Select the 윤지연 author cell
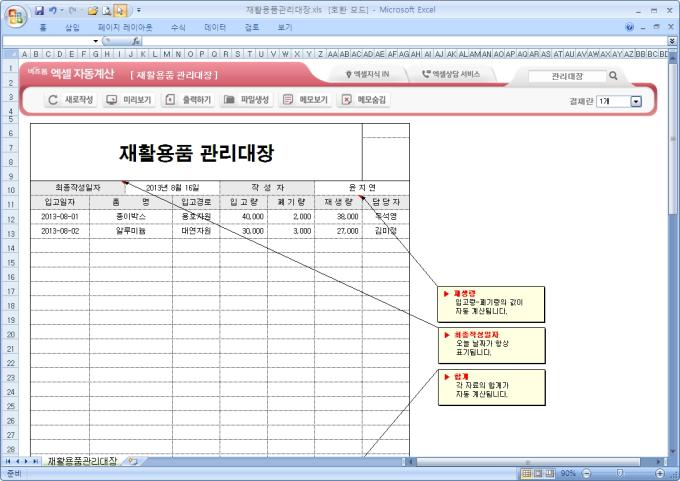The image size is (680, 481). point(362,188)
